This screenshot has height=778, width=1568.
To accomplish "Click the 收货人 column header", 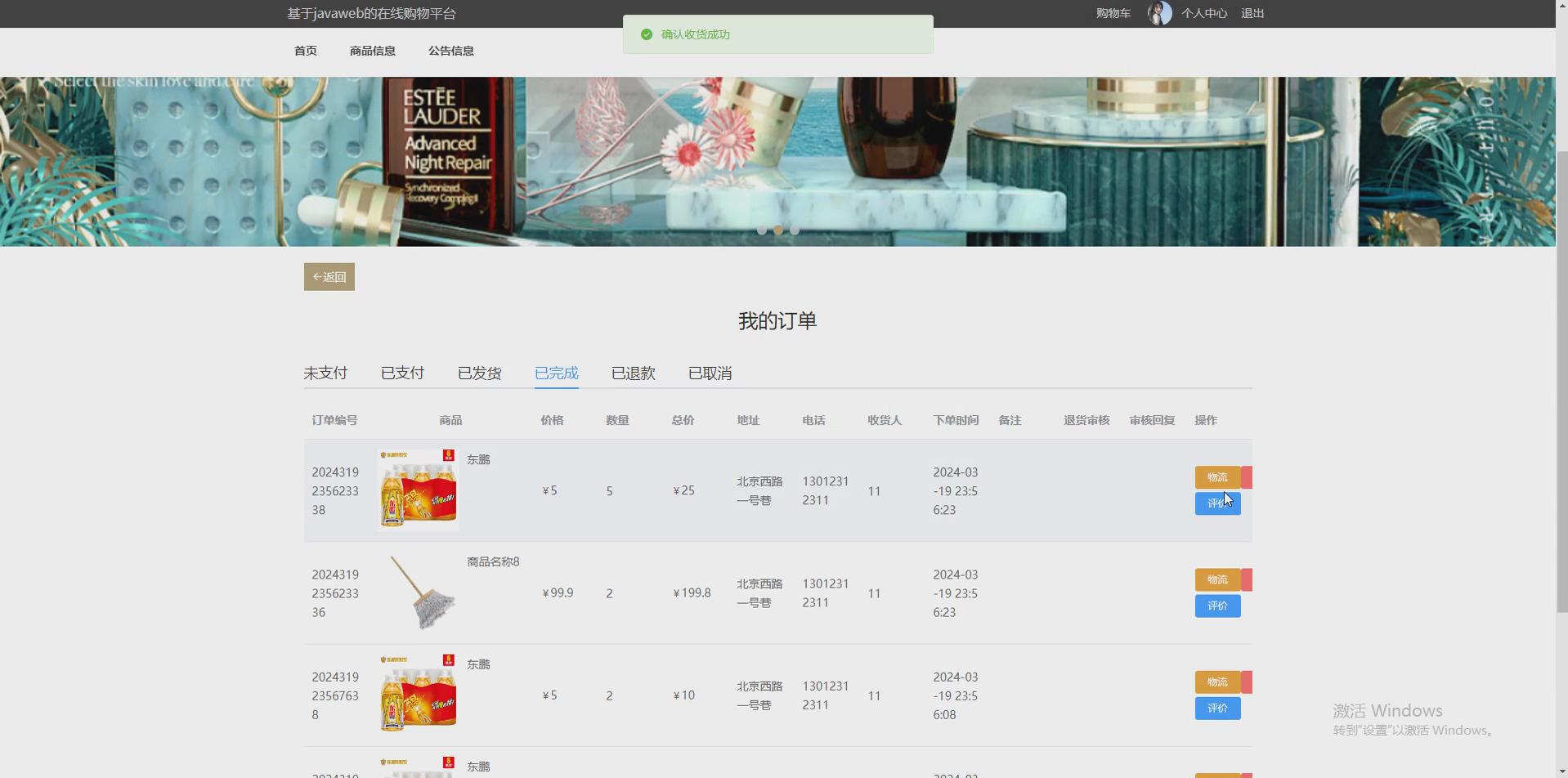I will point(885,420).
